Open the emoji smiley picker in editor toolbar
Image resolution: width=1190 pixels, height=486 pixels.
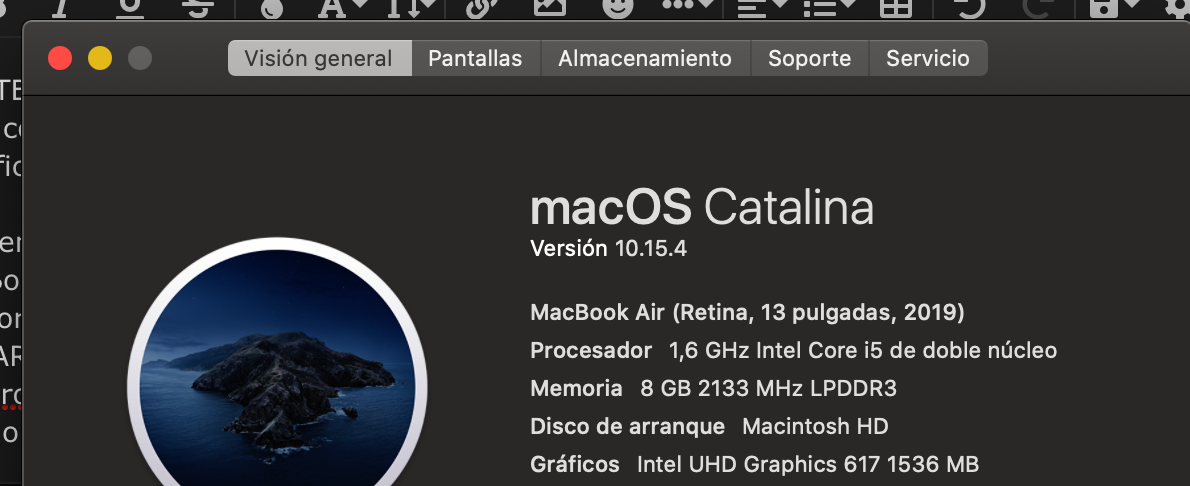click(x=618, y=8)
